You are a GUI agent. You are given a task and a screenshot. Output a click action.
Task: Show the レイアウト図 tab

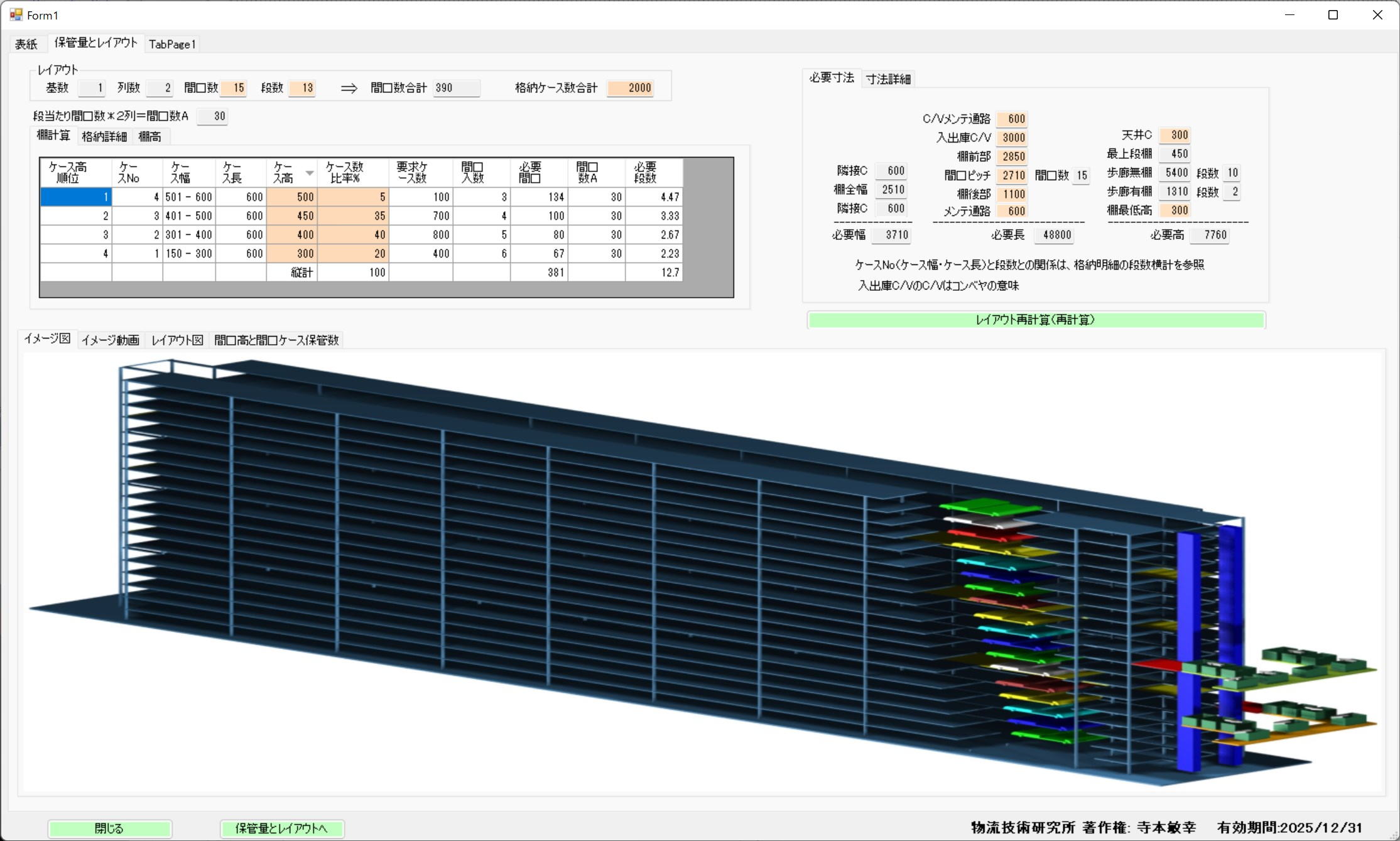[x=177, y=340]
